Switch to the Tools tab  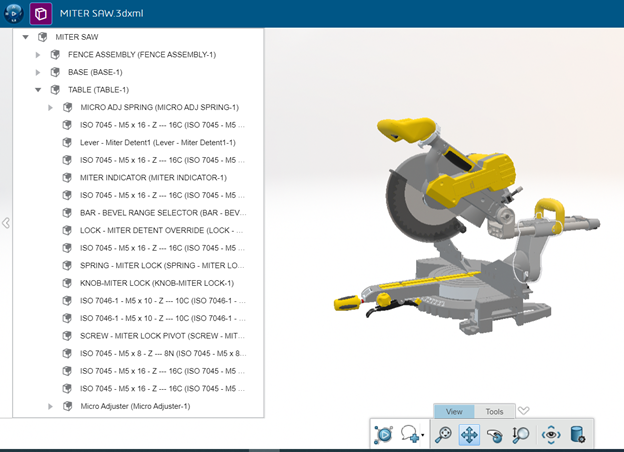click(x=495, y=411)
